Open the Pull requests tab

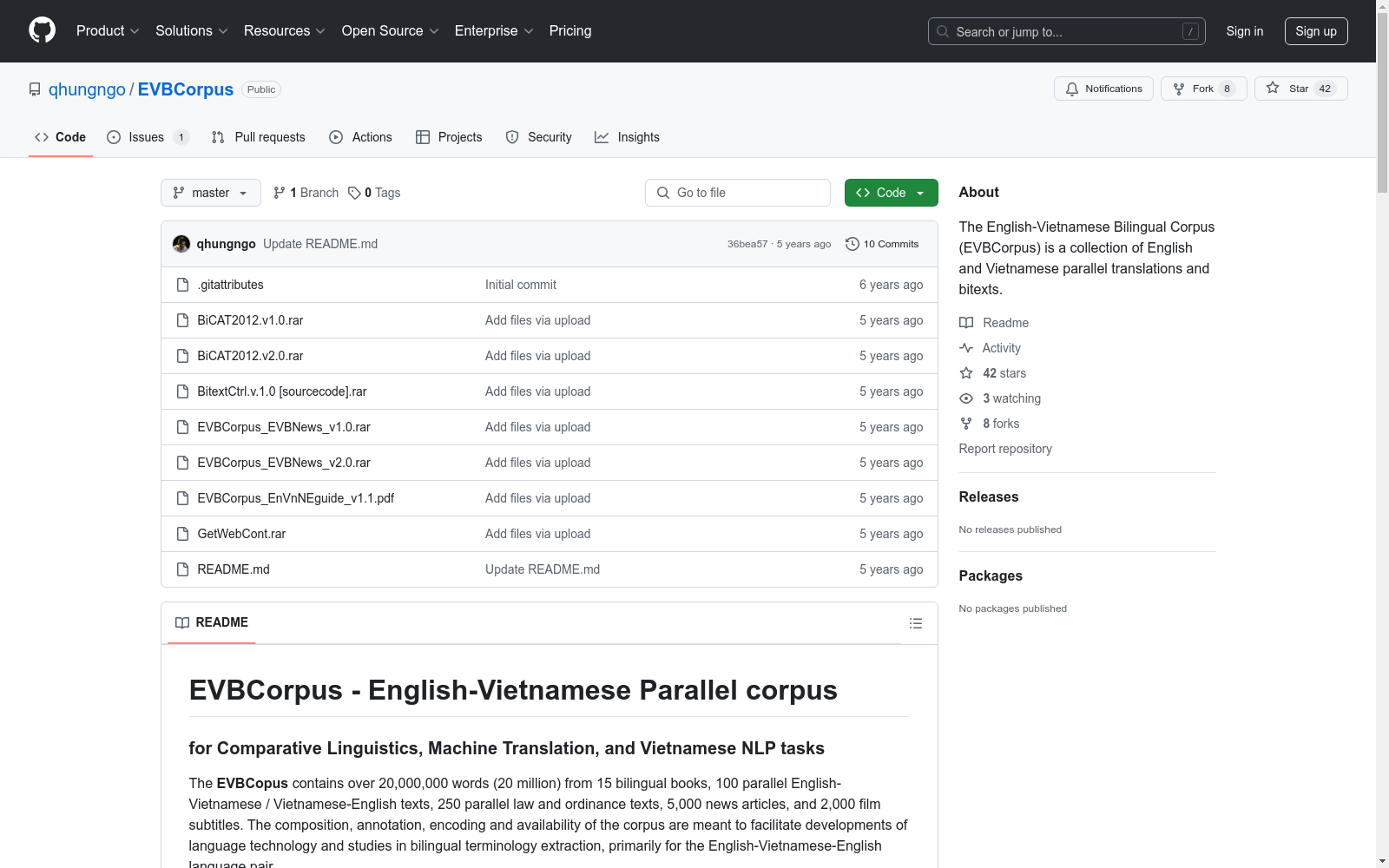258,137
